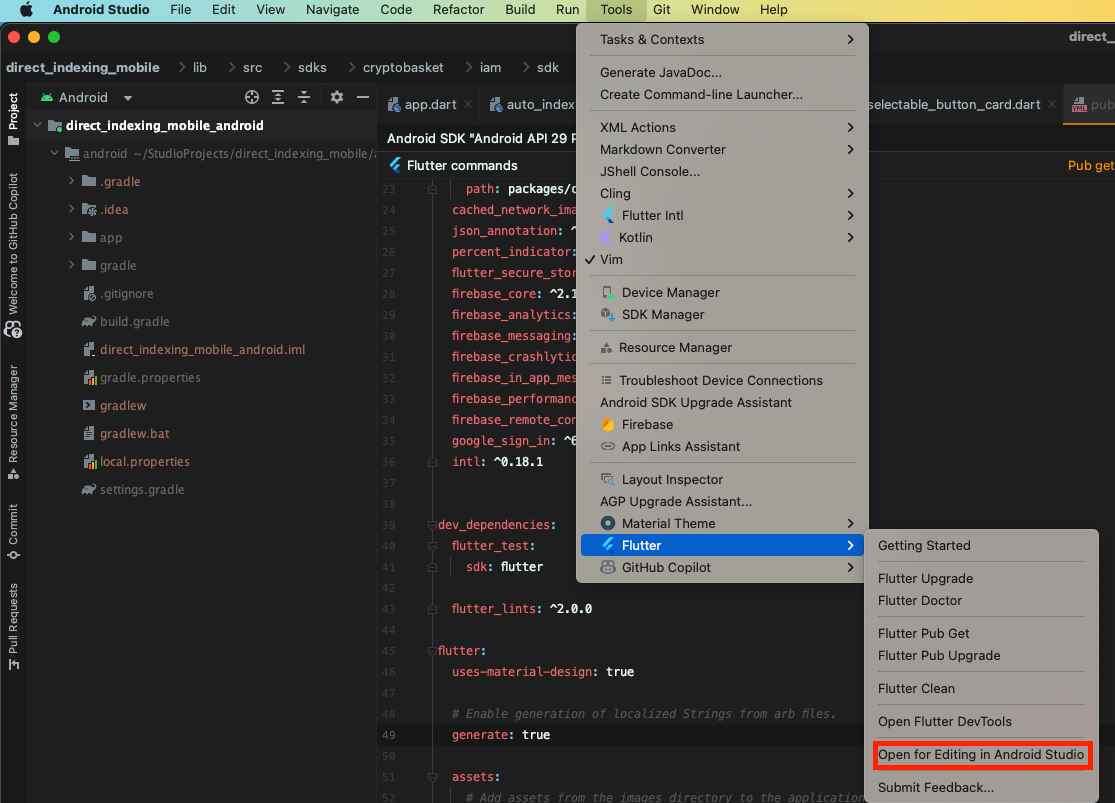Open the Commit tool window

click(13, 531)
